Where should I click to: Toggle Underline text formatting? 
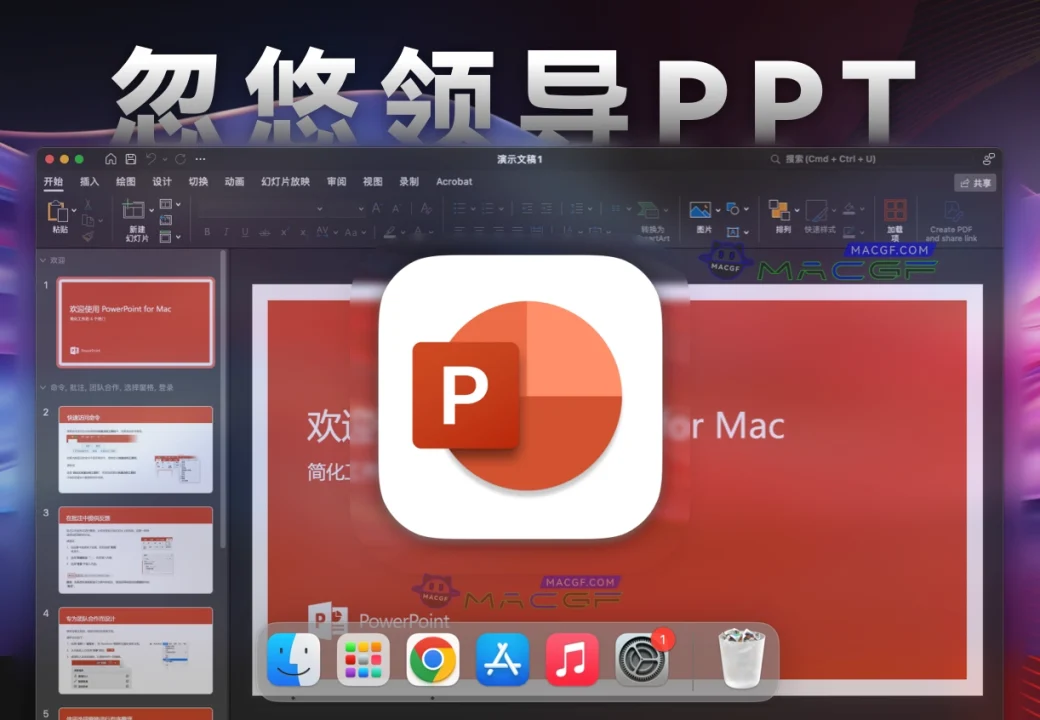[246, 232]
